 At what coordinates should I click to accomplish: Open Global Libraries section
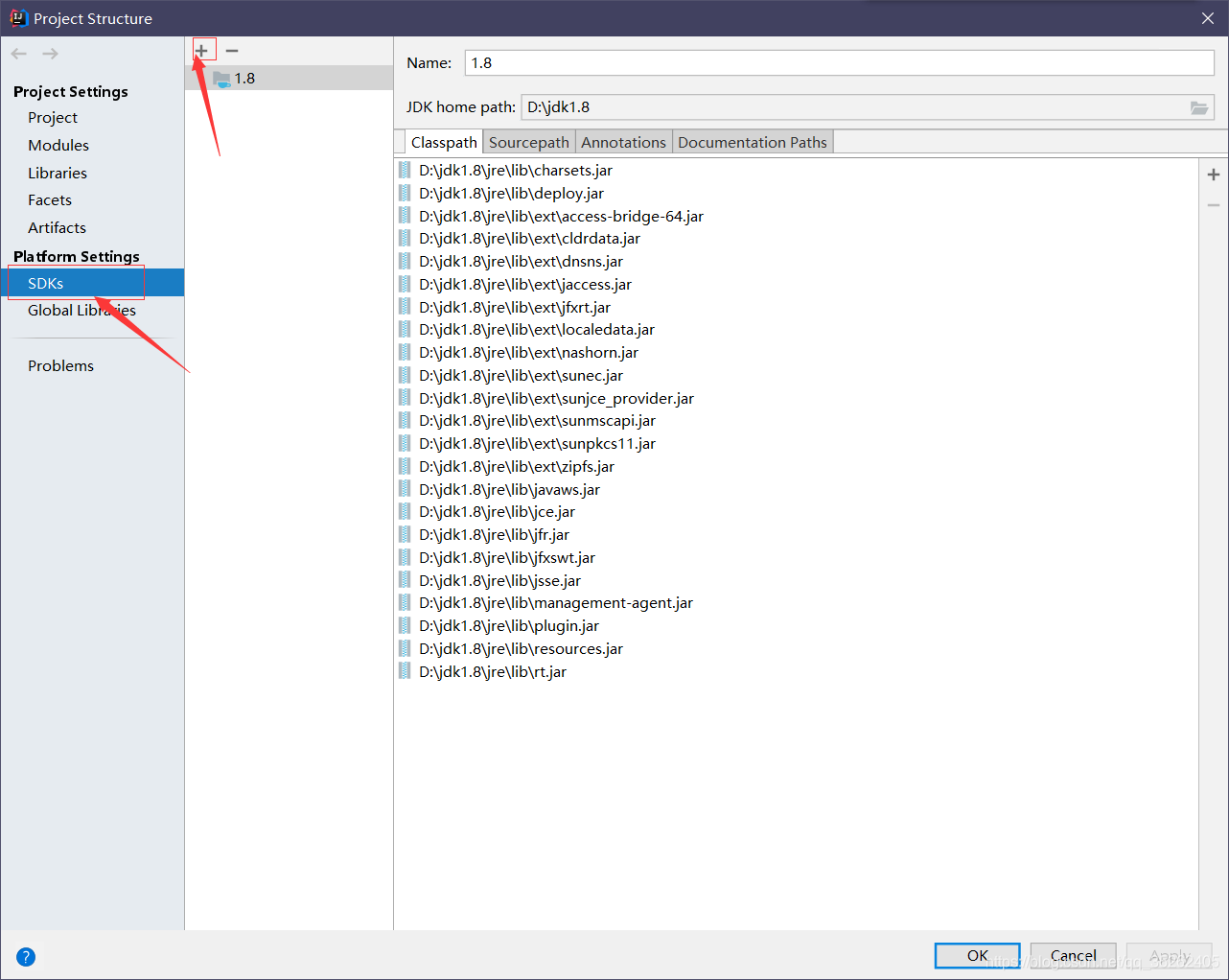[x=81, y=311]
